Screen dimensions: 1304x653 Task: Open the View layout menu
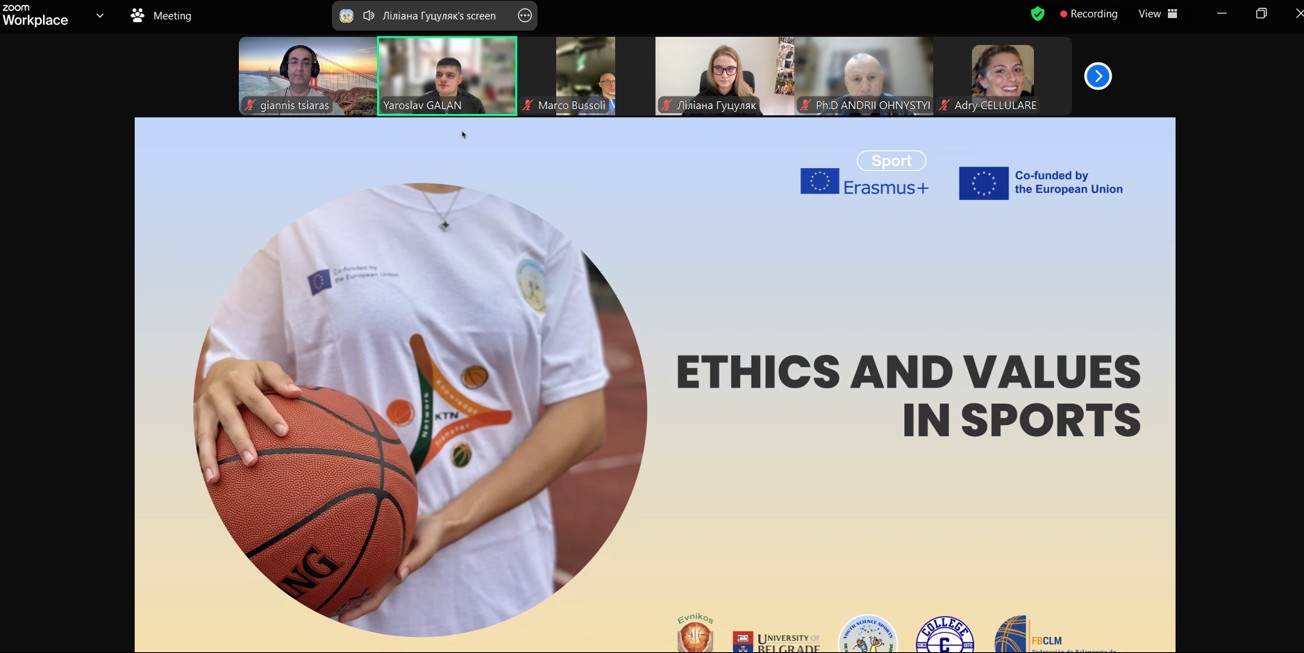[x=1157, y=14]
